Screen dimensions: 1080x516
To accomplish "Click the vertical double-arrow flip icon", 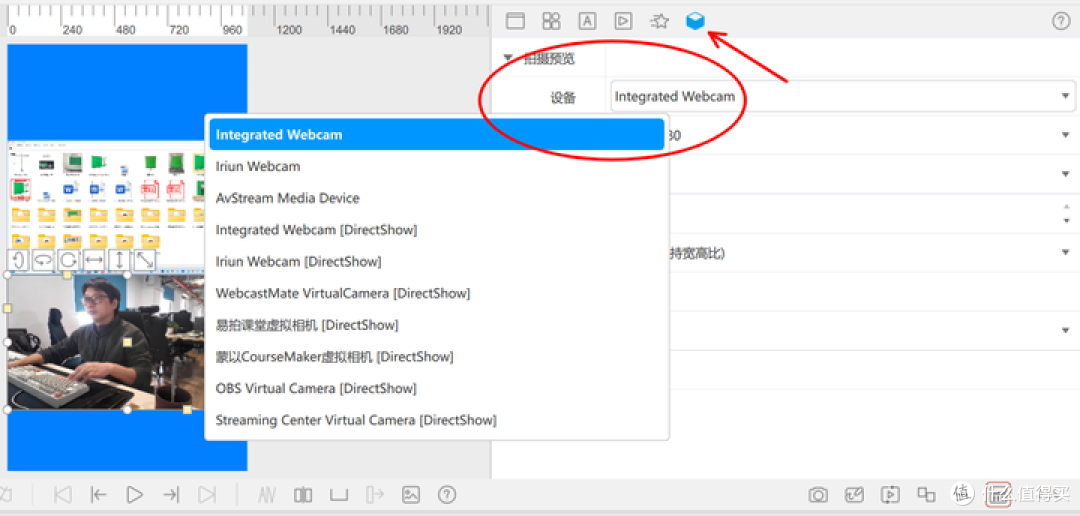I will pos(120,260).
